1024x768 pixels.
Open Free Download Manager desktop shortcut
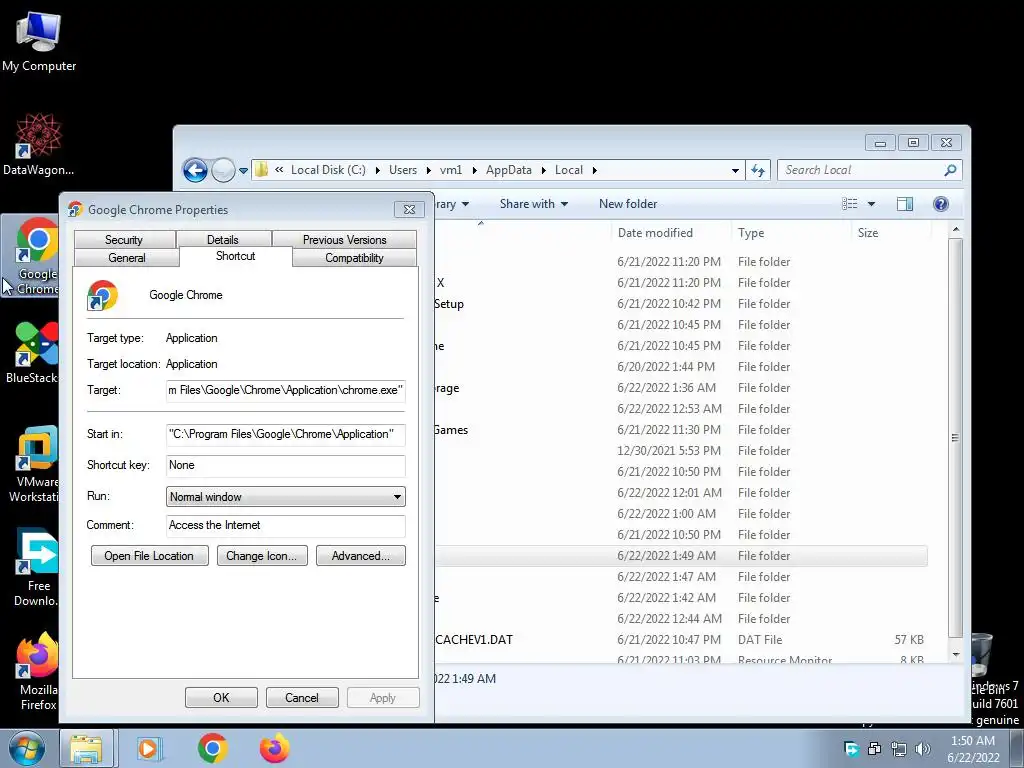[36, 567]
